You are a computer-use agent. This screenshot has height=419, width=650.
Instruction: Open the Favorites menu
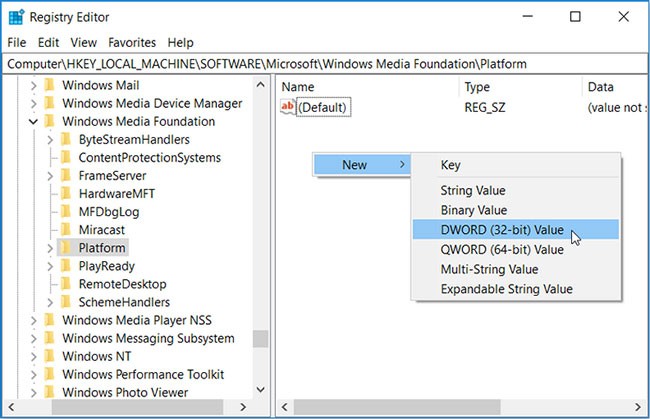tap(132, 43)
